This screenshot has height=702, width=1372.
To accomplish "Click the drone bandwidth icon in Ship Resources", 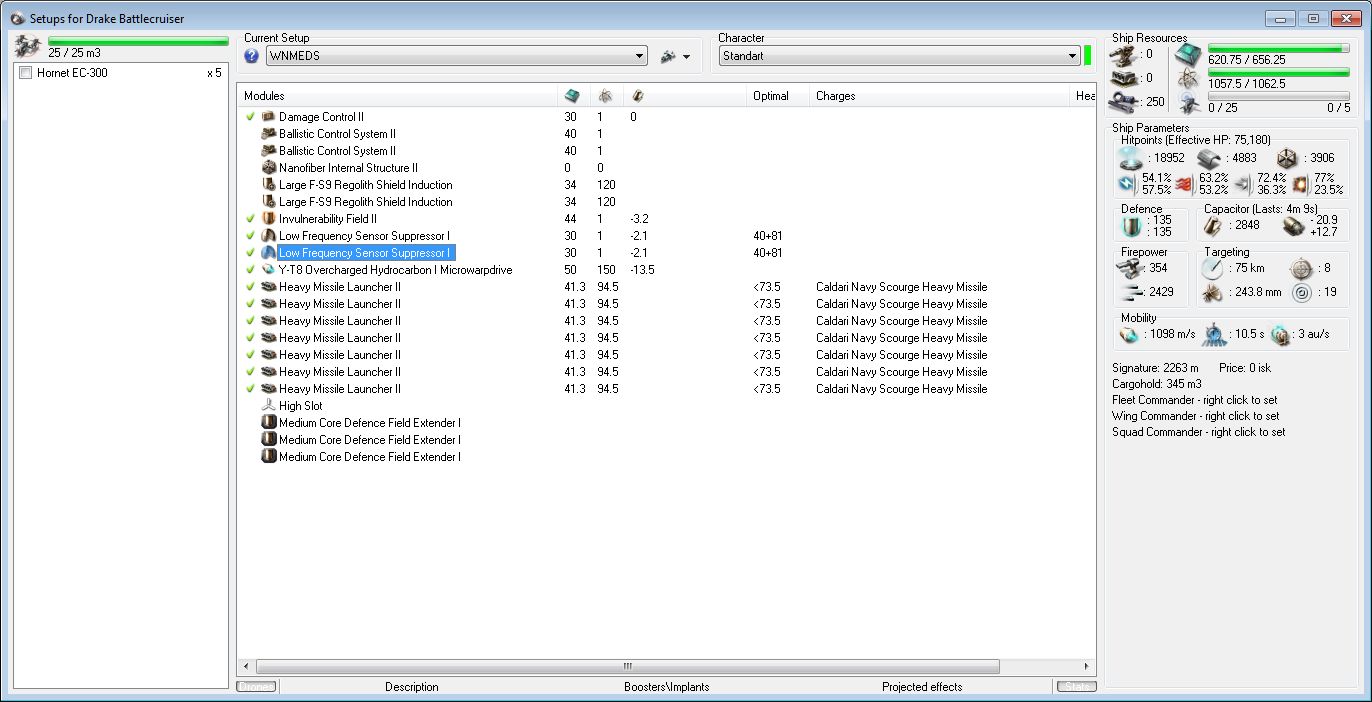I will point(1188,103).
